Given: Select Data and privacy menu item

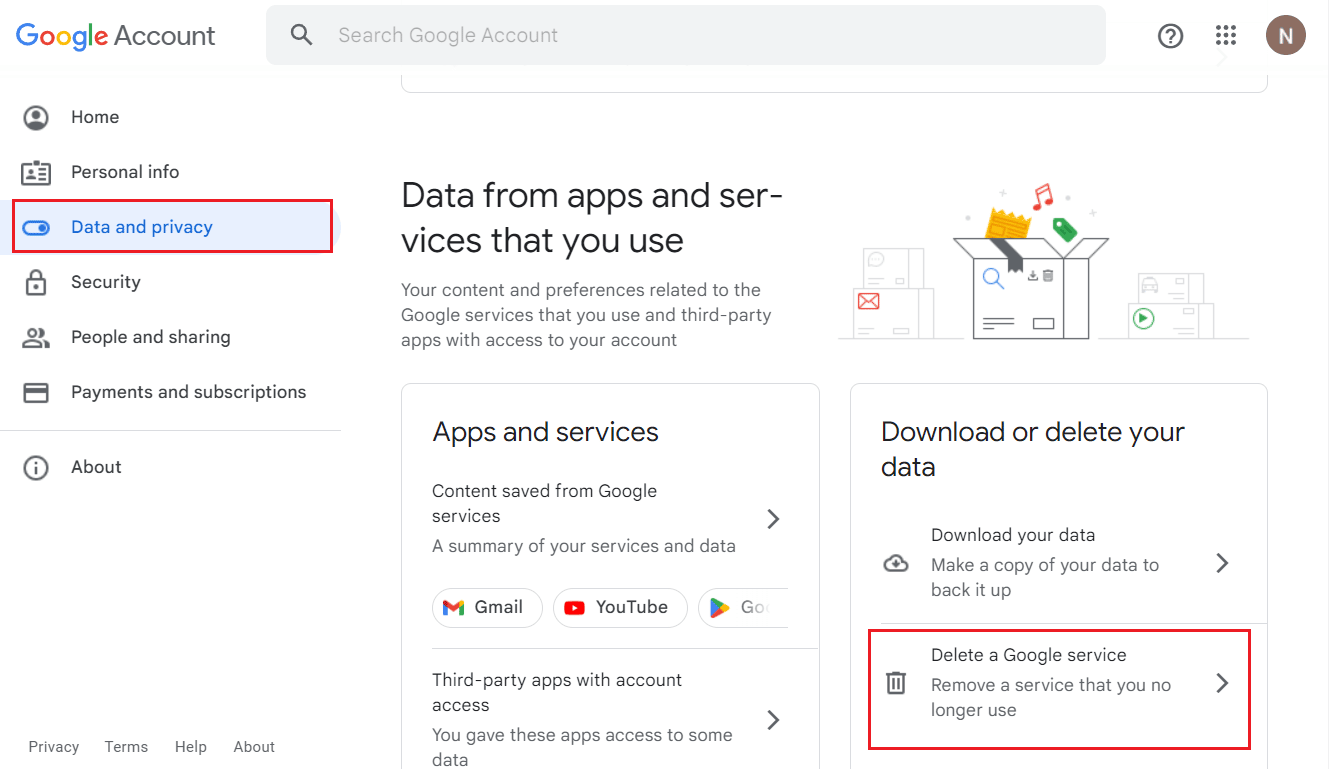Looking at the screenshot, I should coord(172,227).
